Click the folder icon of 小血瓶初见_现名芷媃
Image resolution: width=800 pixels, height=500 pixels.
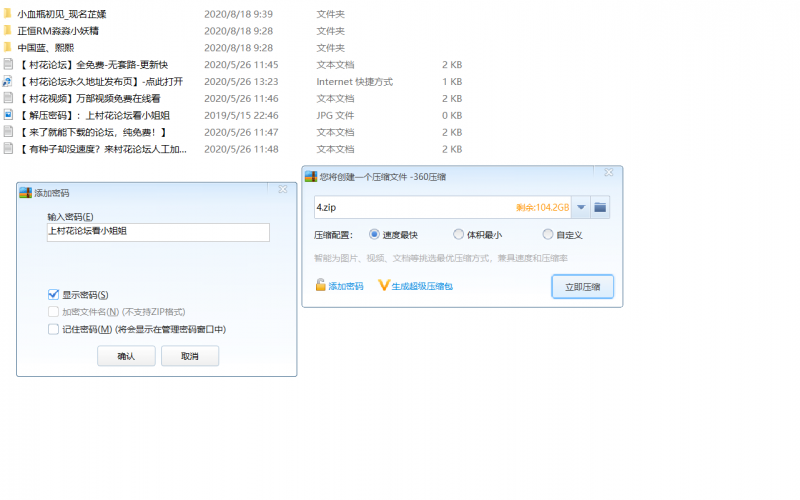(8, 14)
